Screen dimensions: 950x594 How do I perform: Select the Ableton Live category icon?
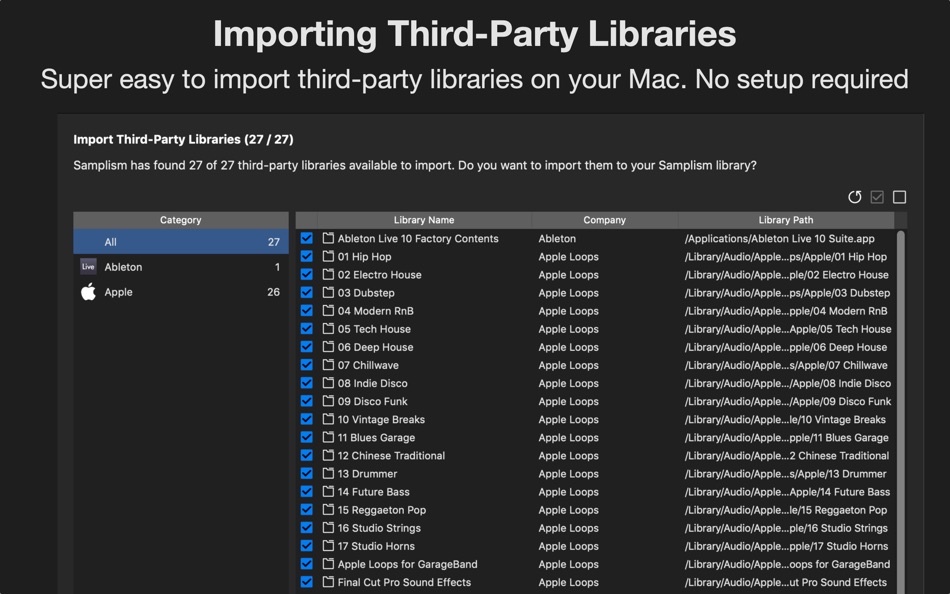pos(88,267)
